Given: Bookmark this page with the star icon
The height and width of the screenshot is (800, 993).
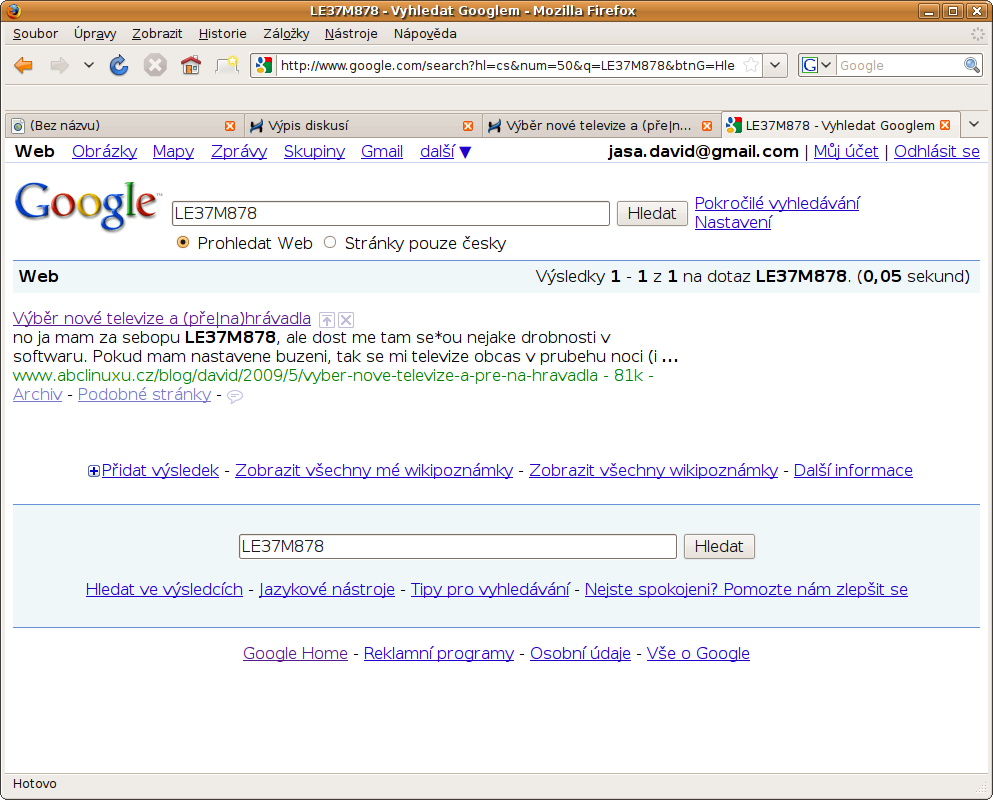Looking at the screenshot, I should (x=750, y=65).
